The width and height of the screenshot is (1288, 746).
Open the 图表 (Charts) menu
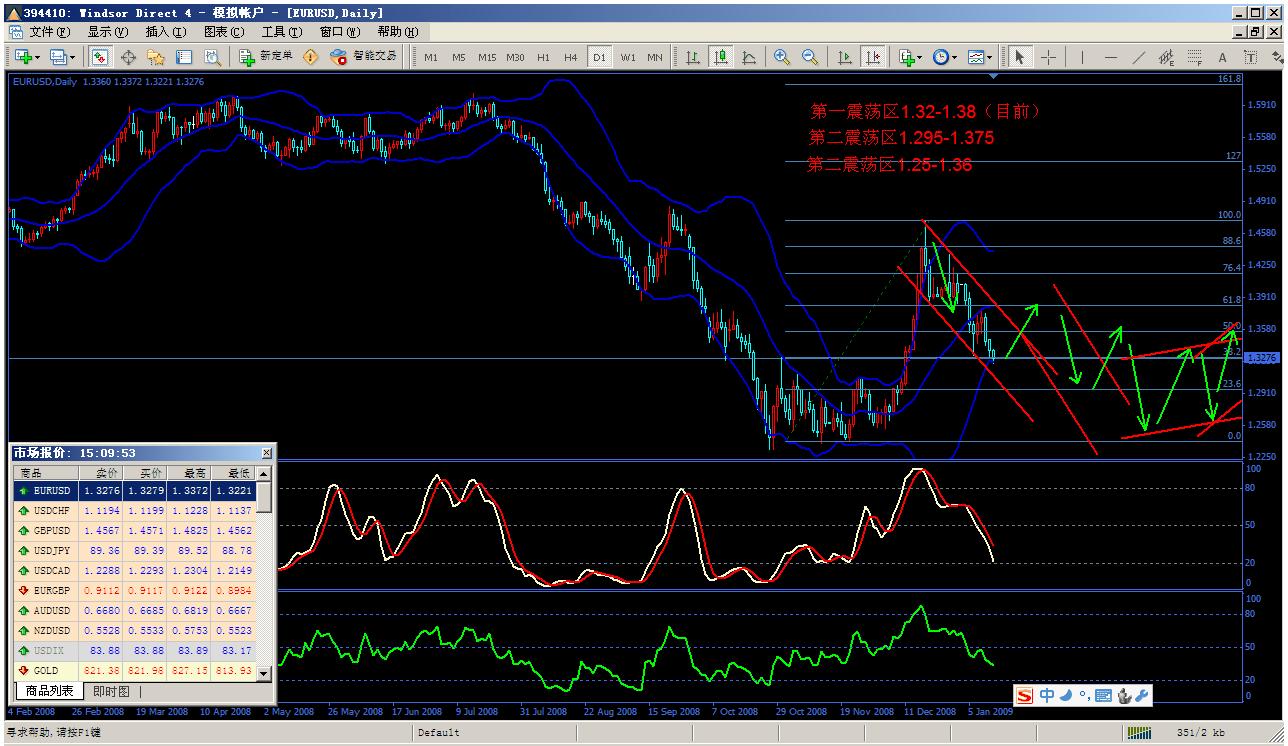coord(223,32)
